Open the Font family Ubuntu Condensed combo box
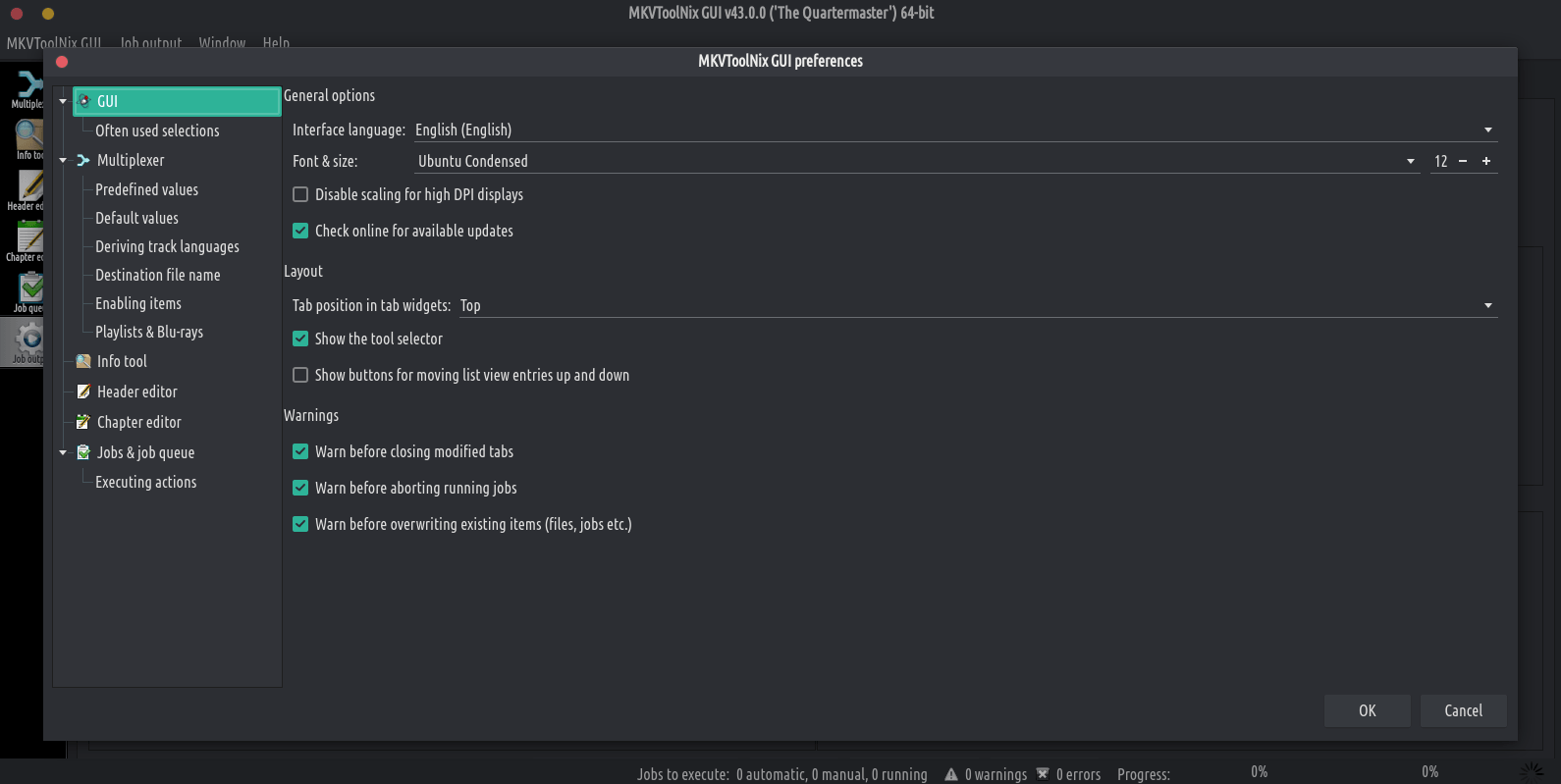 point(917,161)
